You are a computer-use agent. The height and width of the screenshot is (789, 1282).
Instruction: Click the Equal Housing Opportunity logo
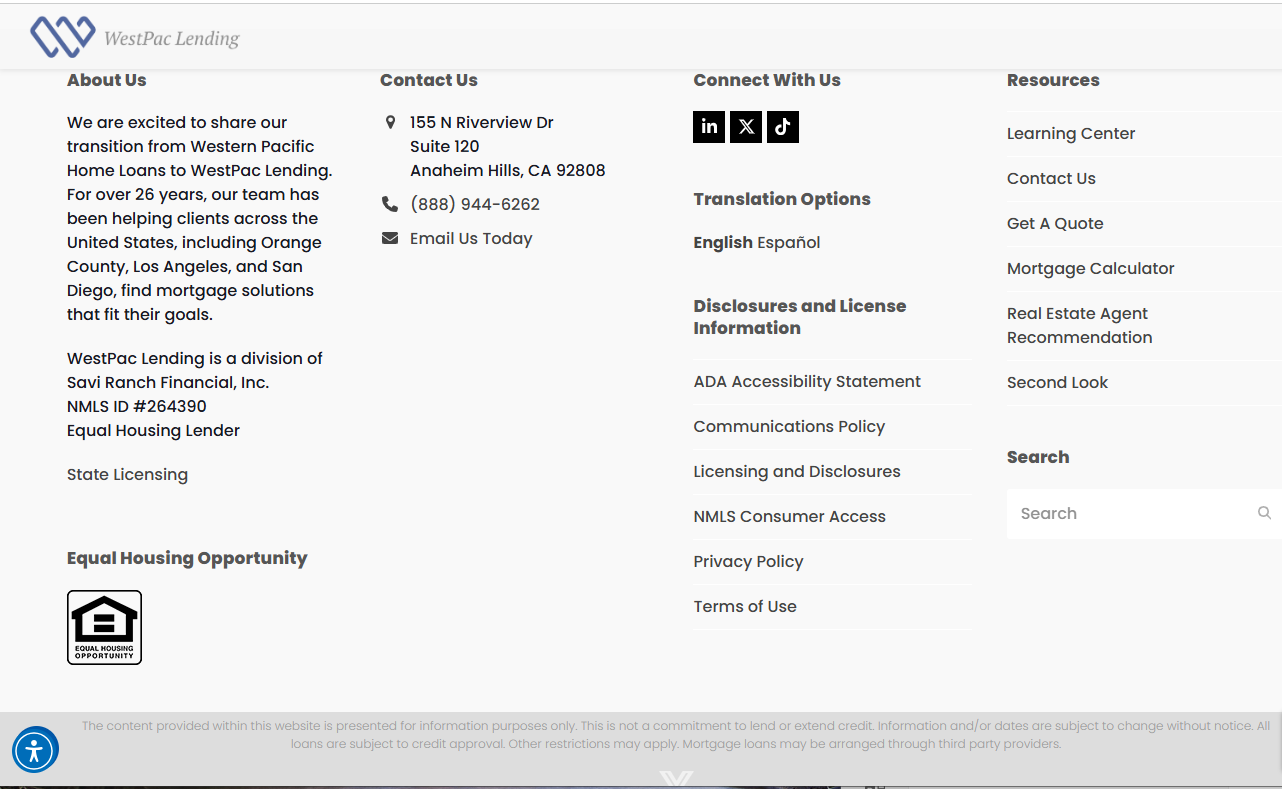(104, 627)
